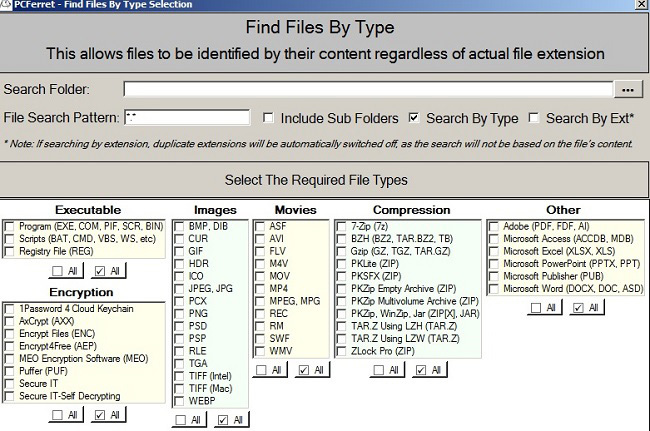Click the File Search Pattern input
650x431 pixels.
pyautogui.click(x=187, y=118)
